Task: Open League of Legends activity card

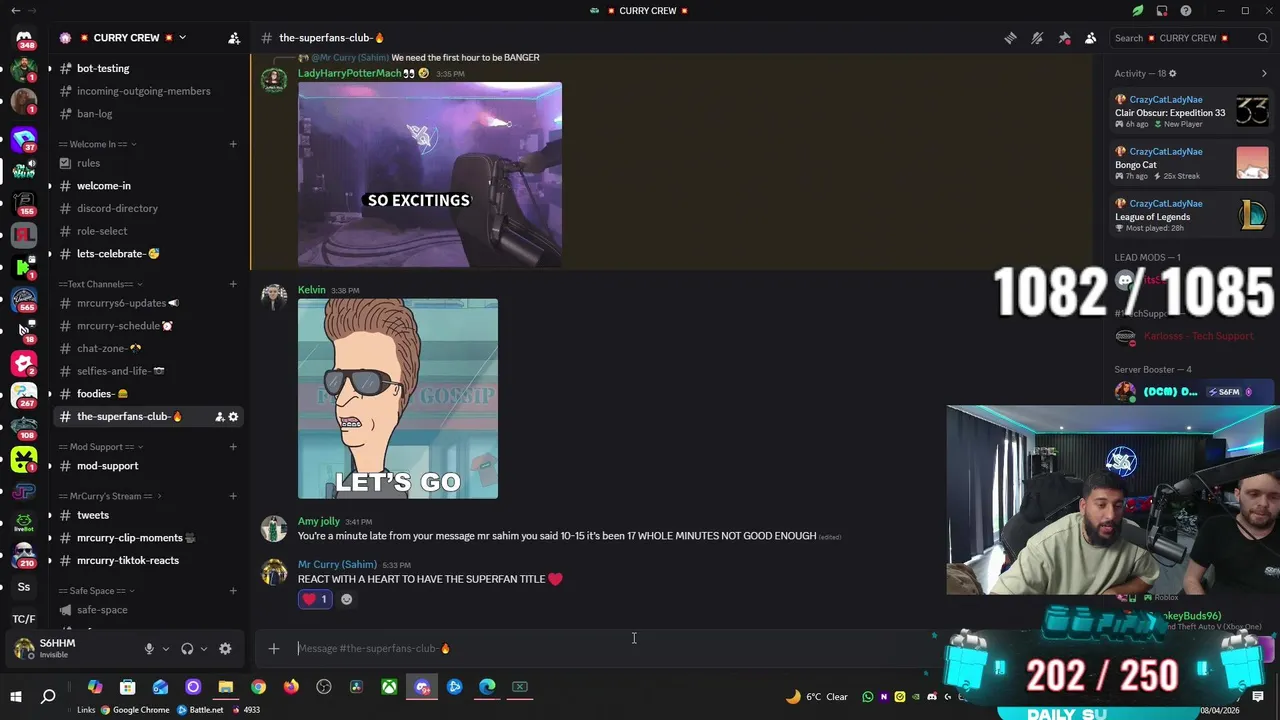Action: [x=1192, y=216]
